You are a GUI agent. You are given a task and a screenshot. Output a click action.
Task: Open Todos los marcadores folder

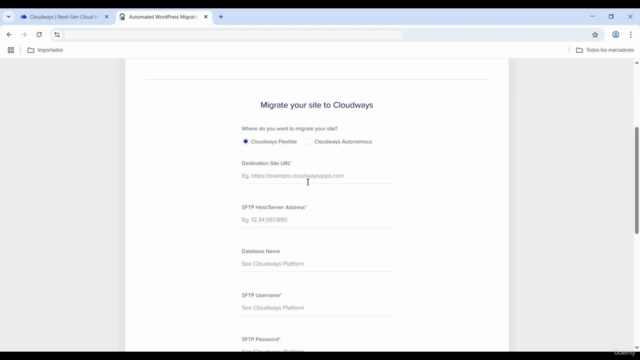pos(605,50)
